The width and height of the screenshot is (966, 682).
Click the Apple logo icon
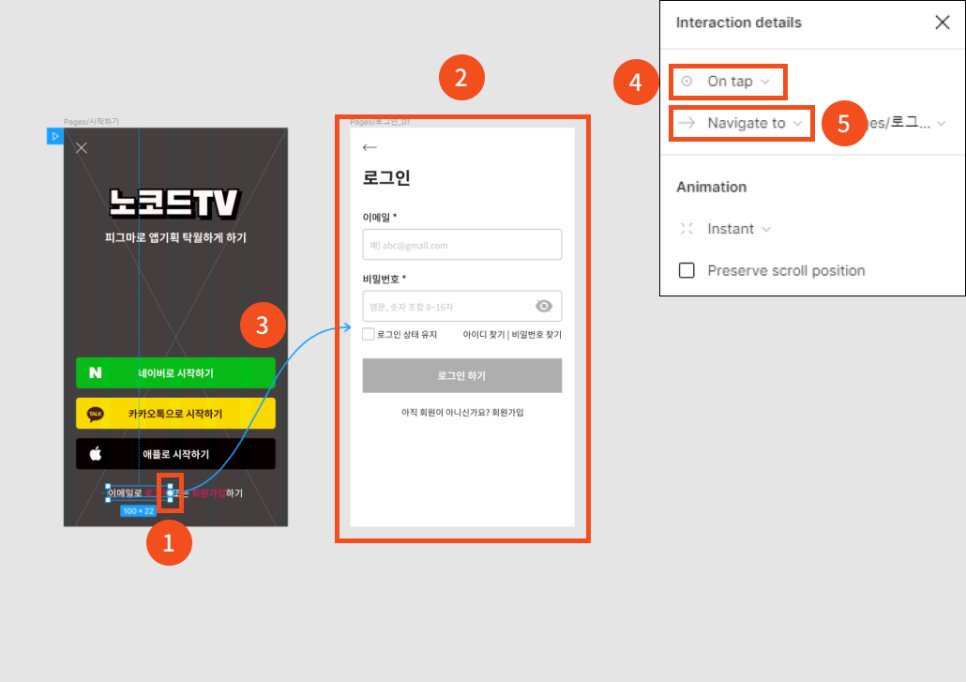click(x=95, y=454)
